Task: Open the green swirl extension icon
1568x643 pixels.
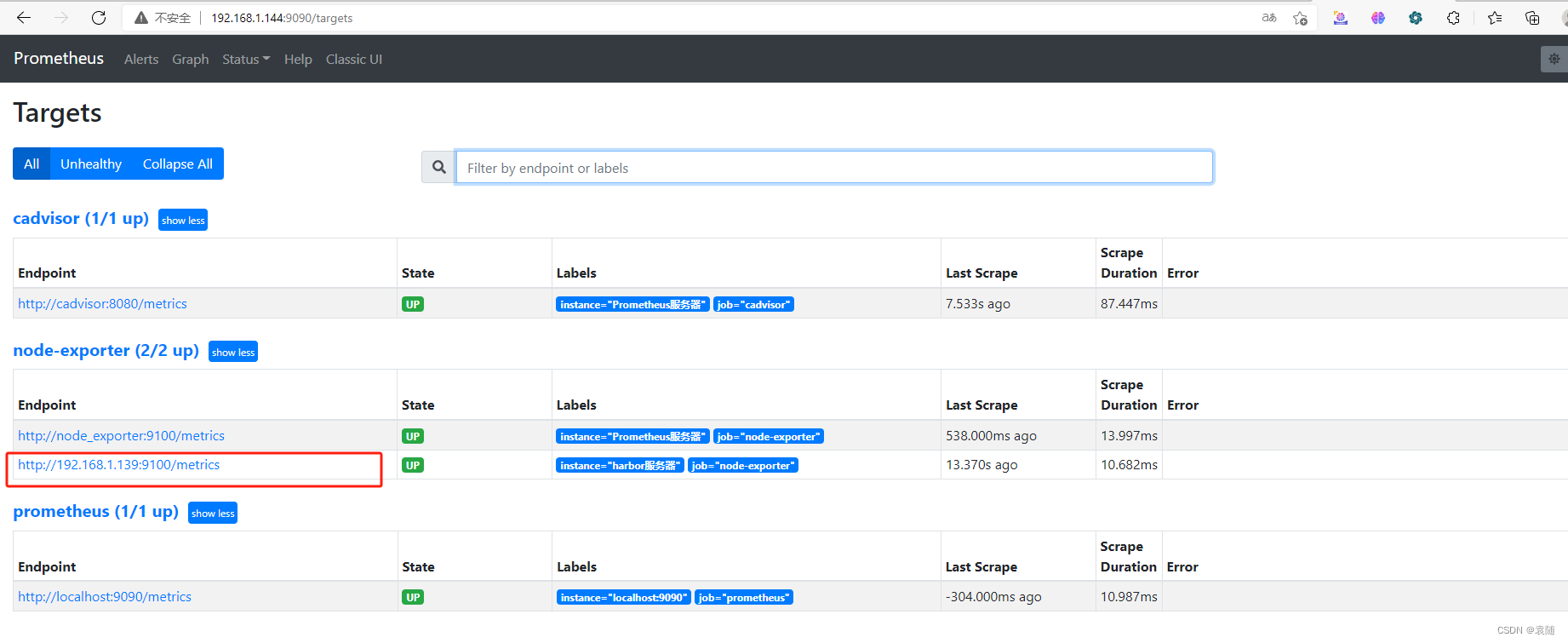Action: (x=1416, y=18)
